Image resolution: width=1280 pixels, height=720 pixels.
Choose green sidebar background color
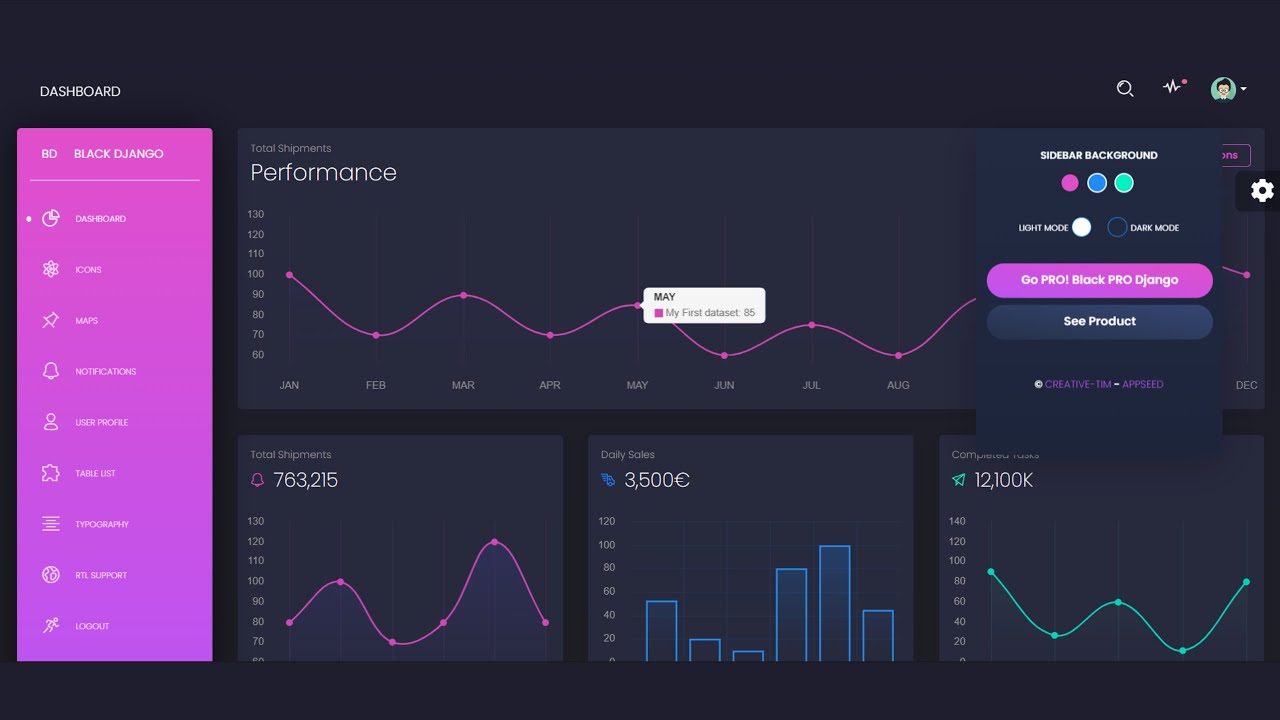tap(1124, 183)
